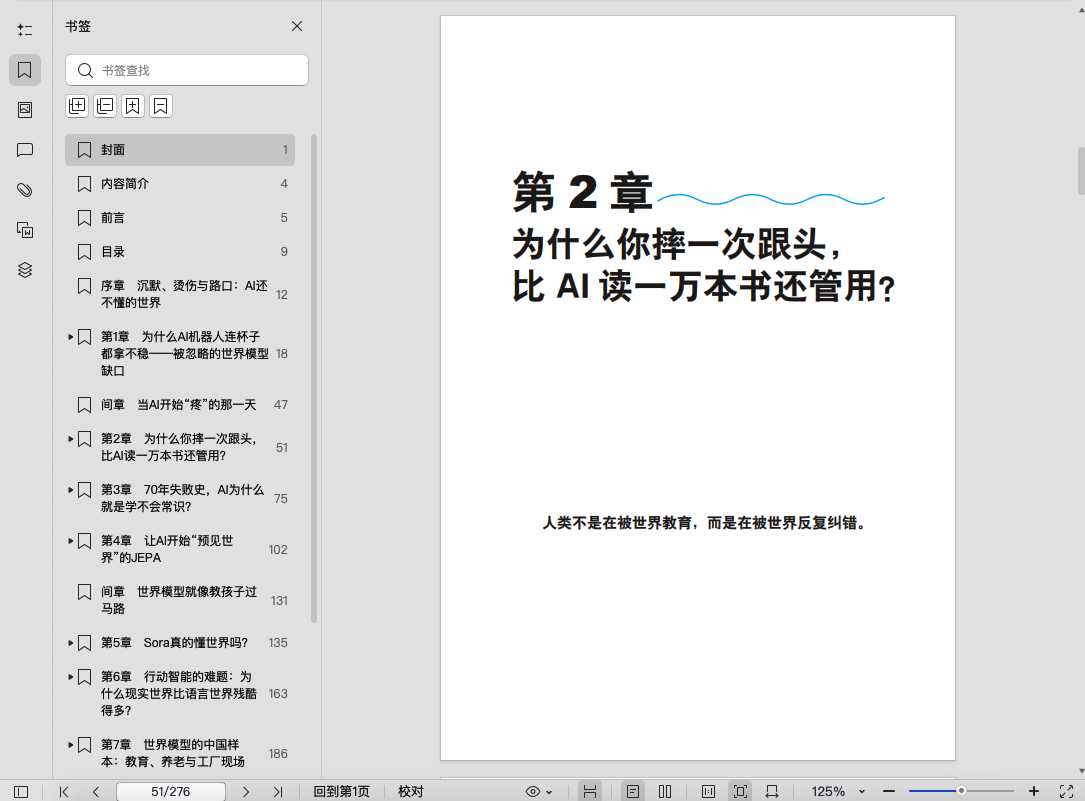Open the comments panel icon
The height and width of the screenshot is (801, 1085).
tap(25, 150)
